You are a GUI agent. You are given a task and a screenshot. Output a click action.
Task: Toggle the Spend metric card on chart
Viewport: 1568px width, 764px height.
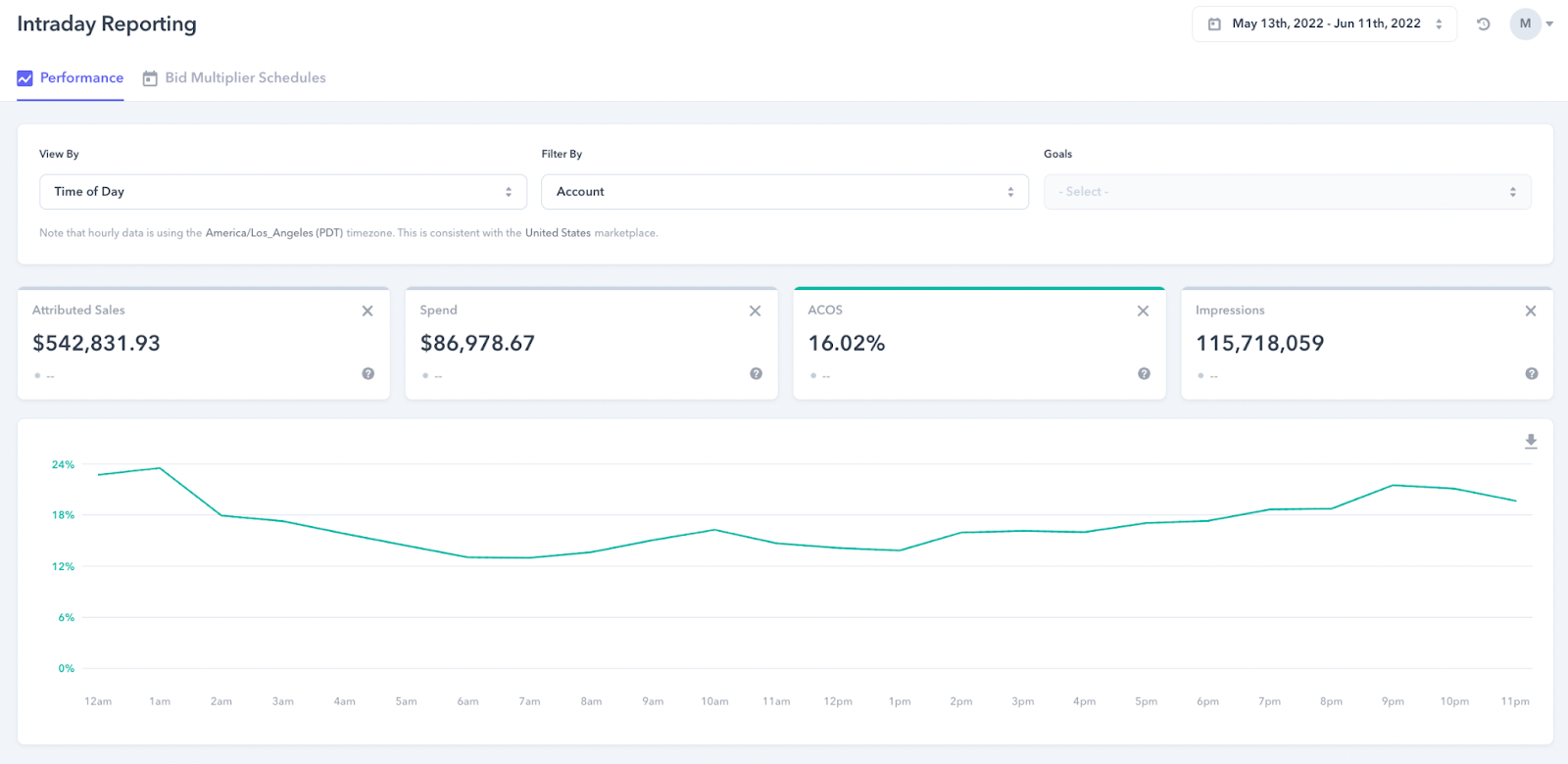pos(592,343)
